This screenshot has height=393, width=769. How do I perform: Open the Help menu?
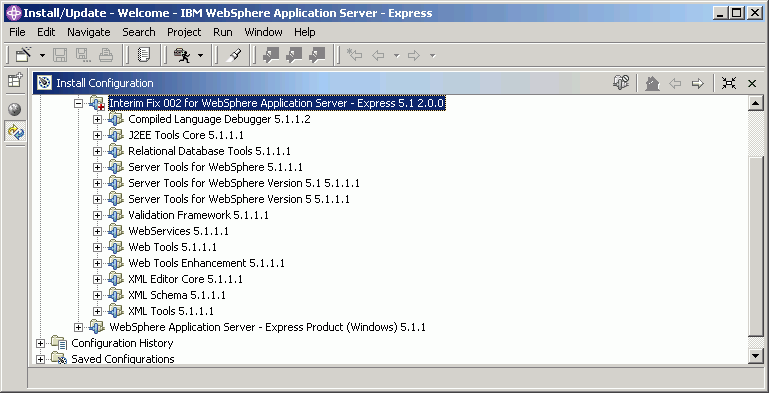305,32
